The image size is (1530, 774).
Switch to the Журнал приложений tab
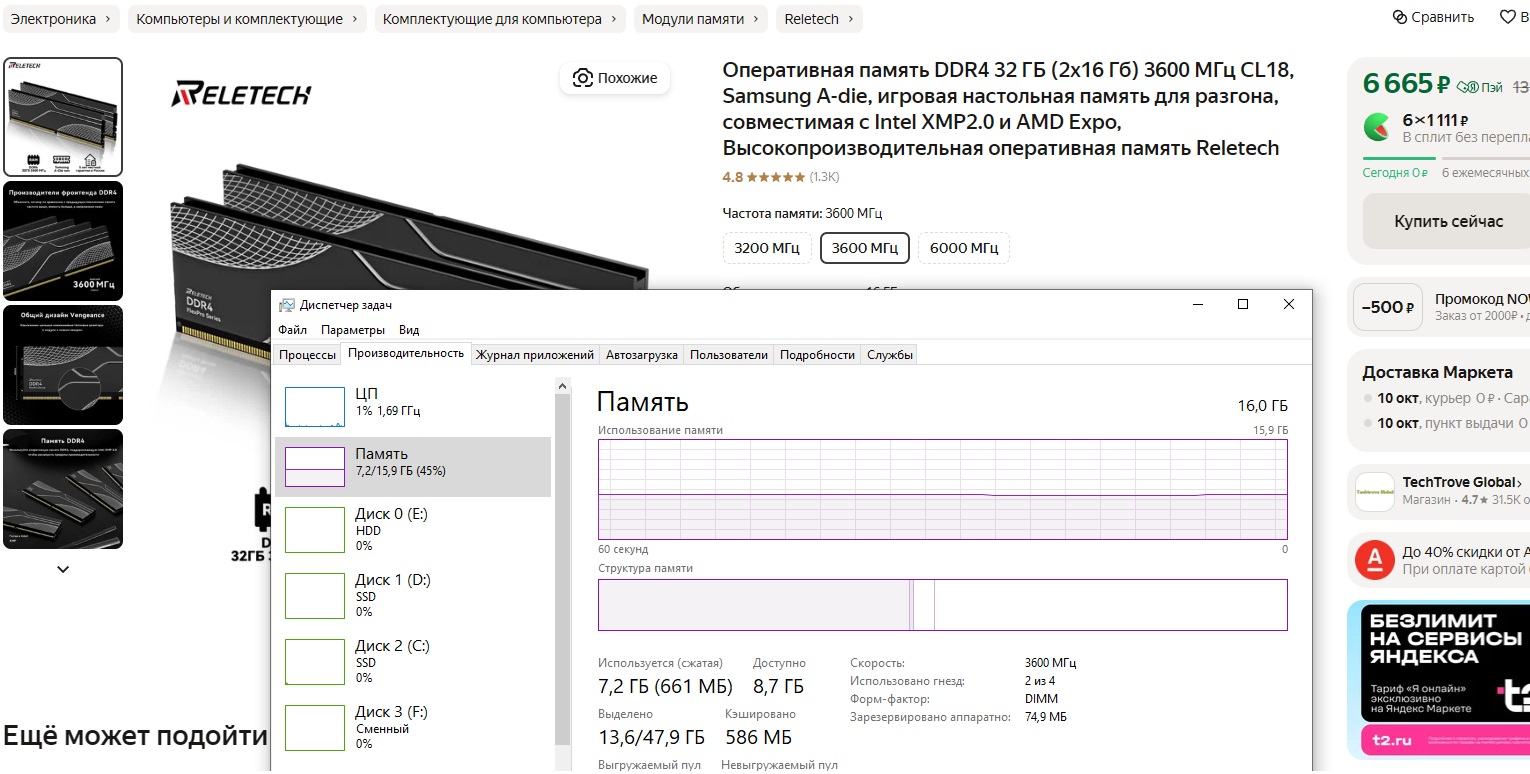click(535, 355)
